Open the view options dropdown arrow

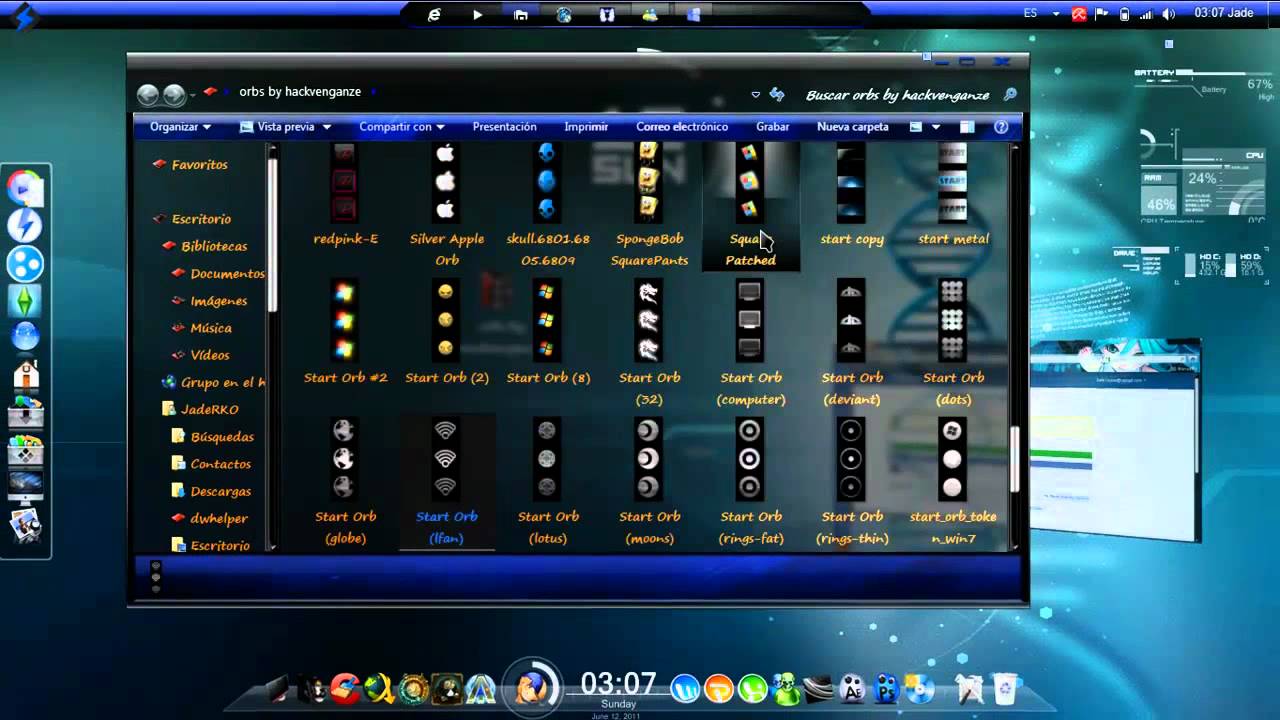click(x=936, y=127)
